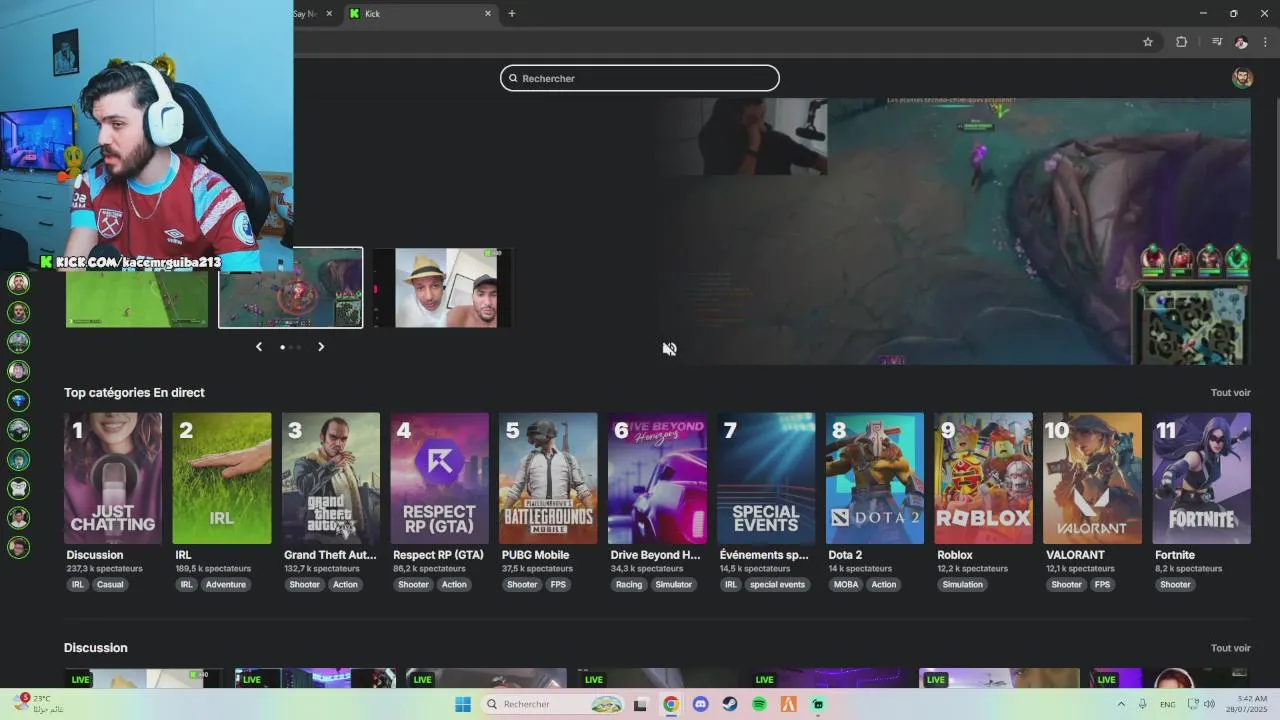Screen dimensions: 1280x720
Task: Open the Dota 2 category card
Action: pyautogui.click(x=875, y=478)
